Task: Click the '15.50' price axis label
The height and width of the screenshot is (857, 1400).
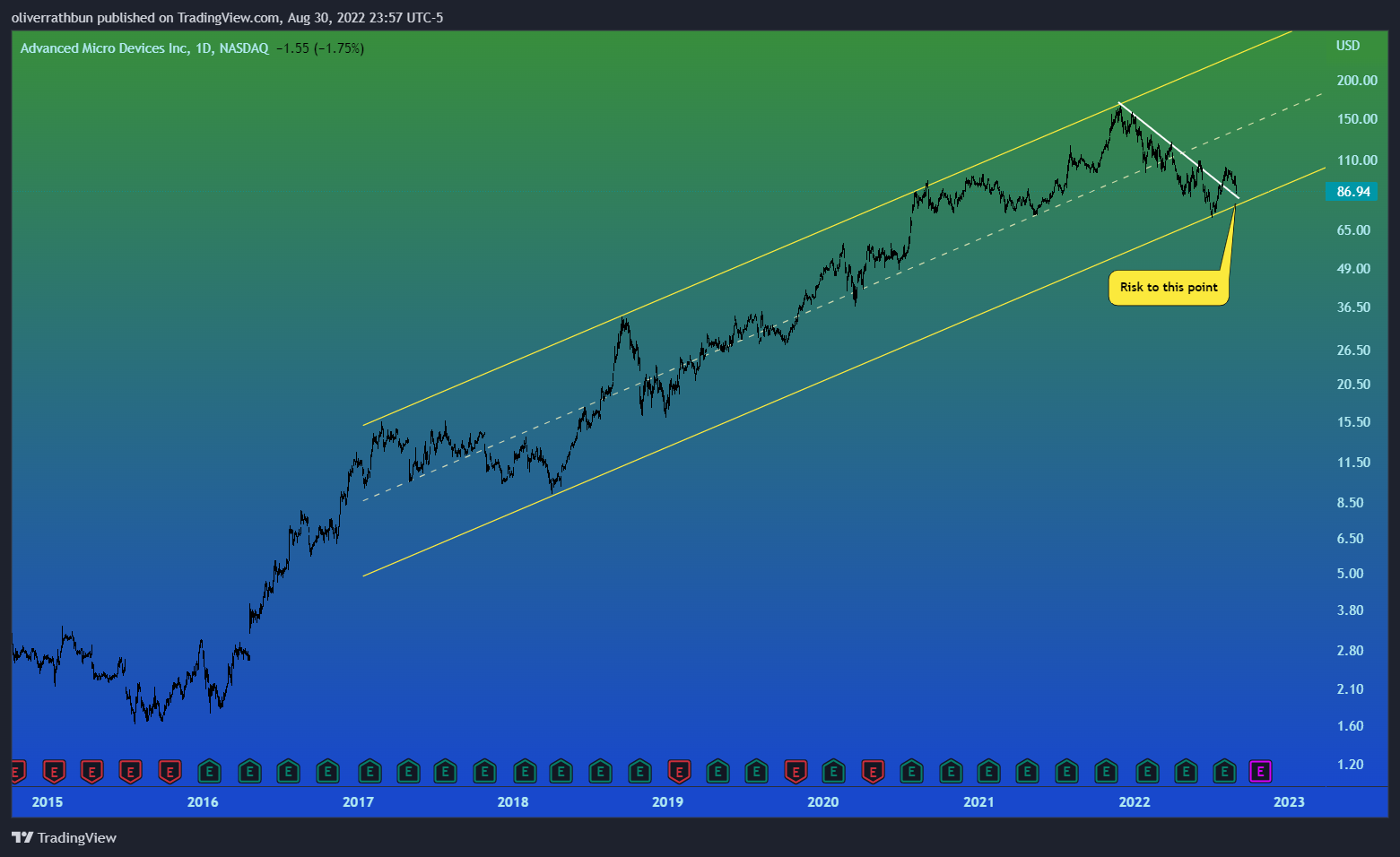Action: [x=1353, y=422]
